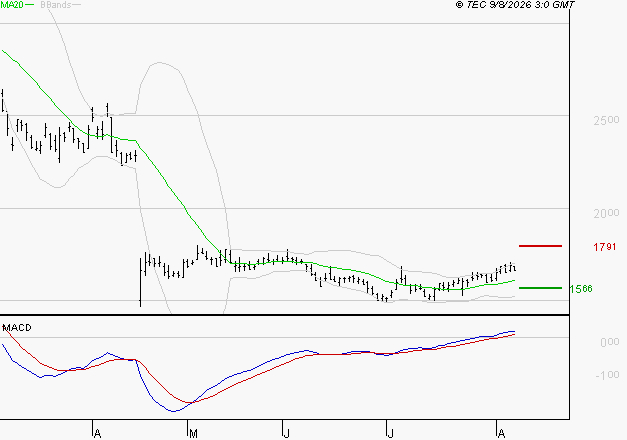627x440 pixels.
Task: Click the green support level line
Action: [540, 288]
